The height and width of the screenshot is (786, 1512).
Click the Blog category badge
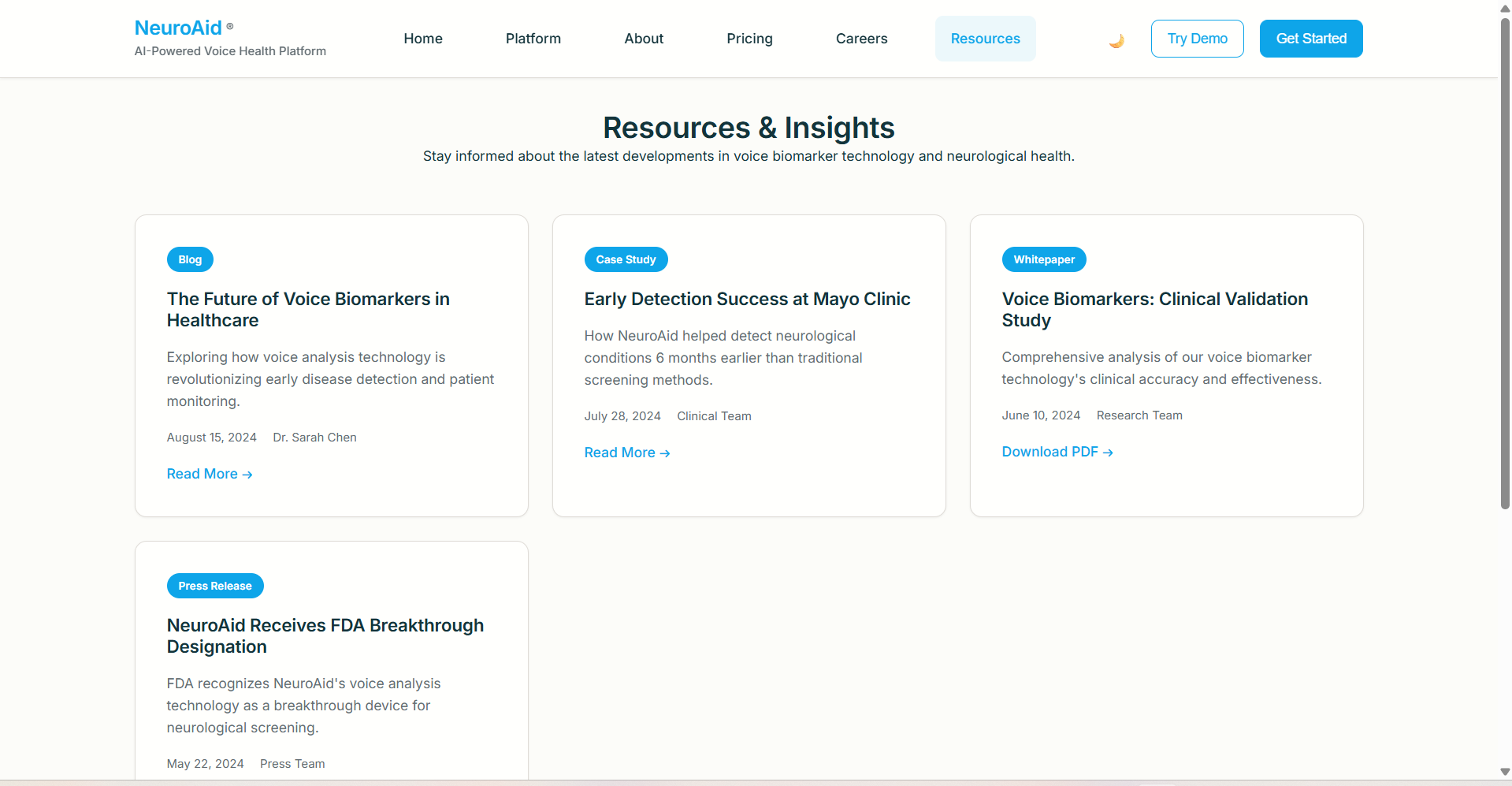(x=190, y=259)
